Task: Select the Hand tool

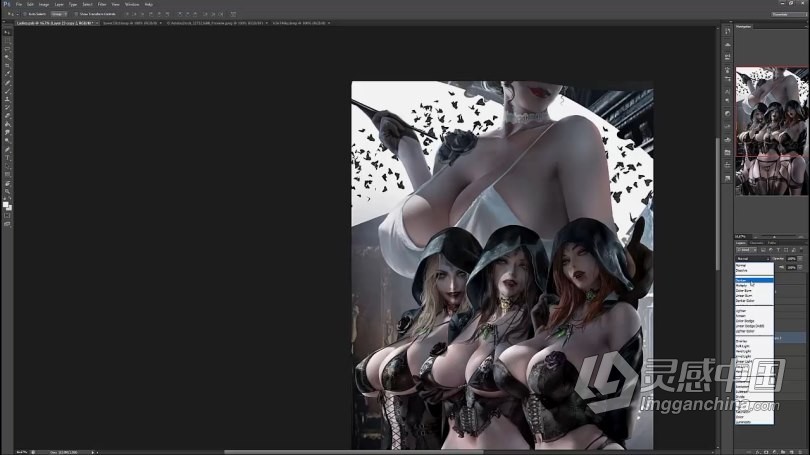Action: pyautogui.click(x=7, y=183)
